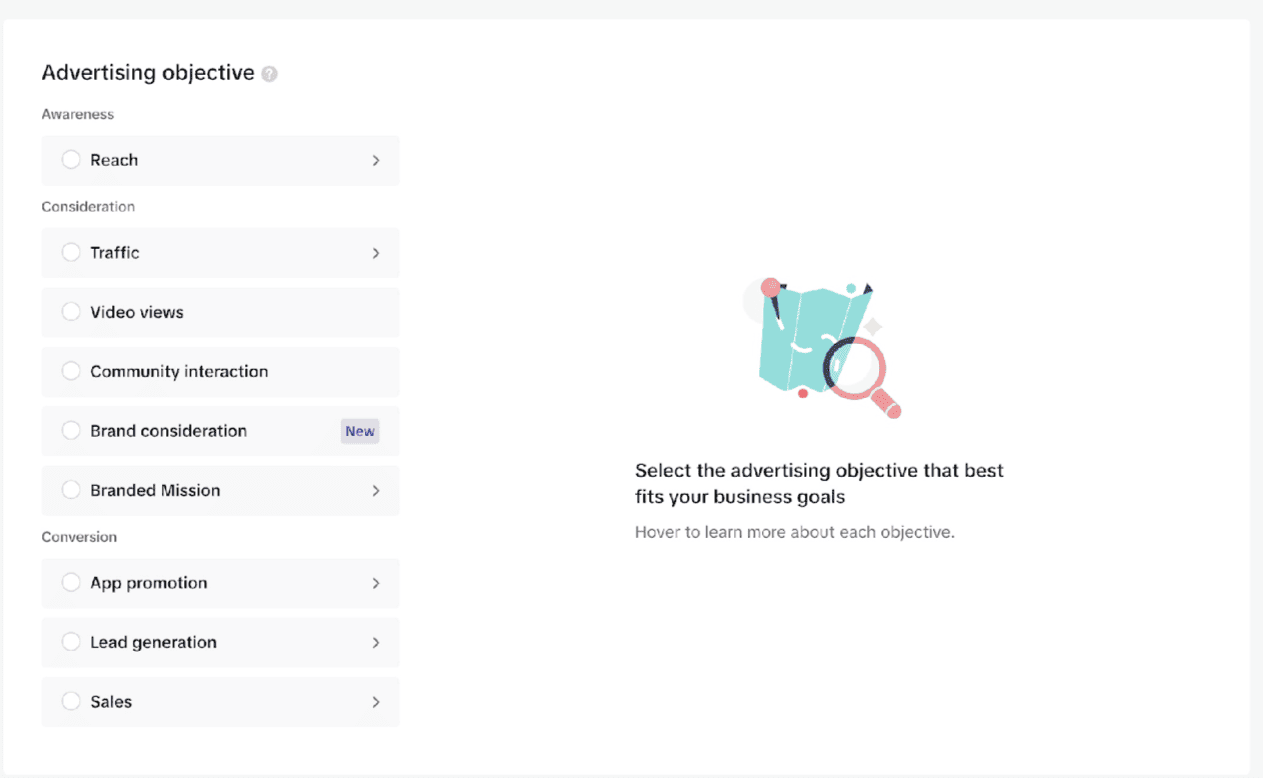Choose the Brand consideration radio button
Viewport: 1263px width, 778px height.
click(x=71, y=431)
